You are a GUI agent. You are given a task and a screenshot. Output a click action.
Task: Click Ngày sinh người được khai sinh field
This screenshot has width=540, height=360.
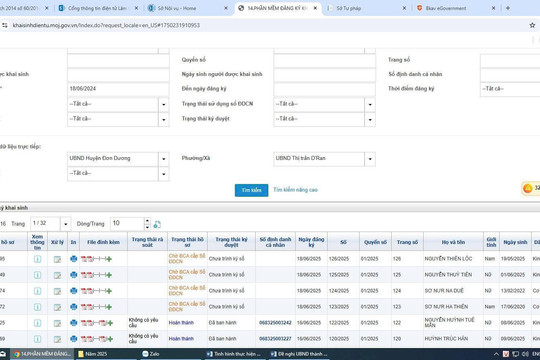coord(324,75)
